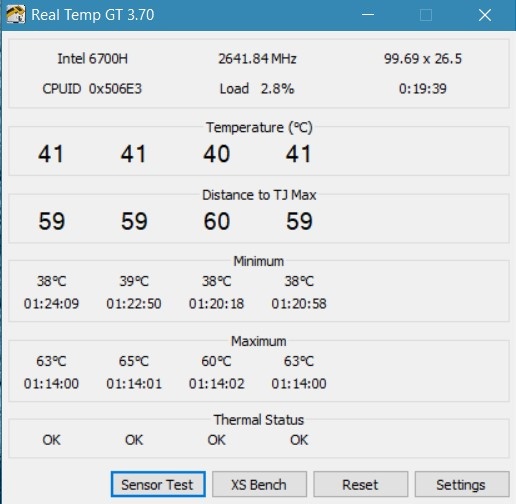Click the CPUID 0x506E3 value
Image resolution: width=516 pixels, height=504 pixels.
pyautogui.click(x=92, y=89)
